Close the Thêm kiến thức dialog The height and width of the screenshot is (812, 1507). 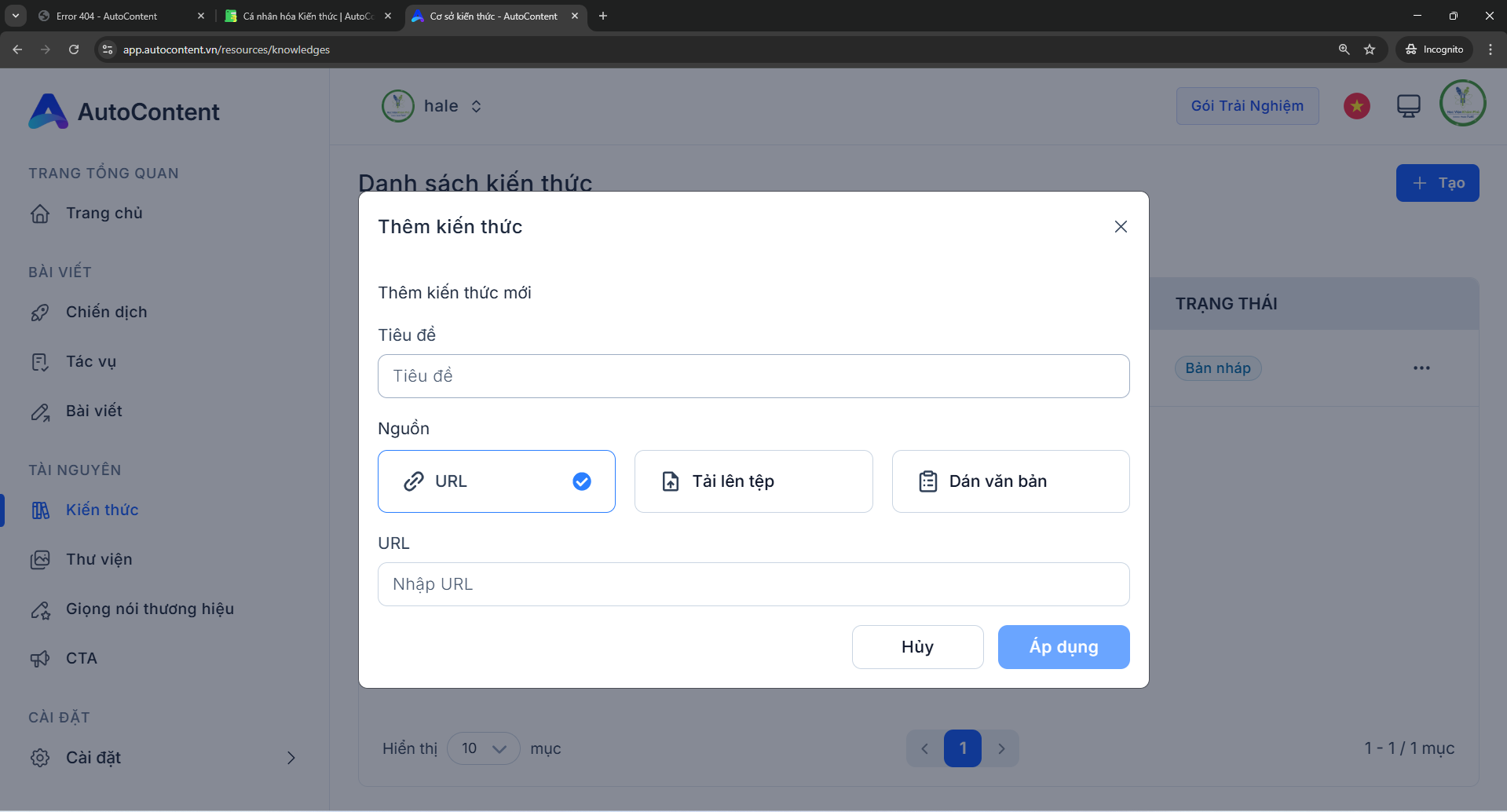pyautogui.click(x=1121, y=227)
